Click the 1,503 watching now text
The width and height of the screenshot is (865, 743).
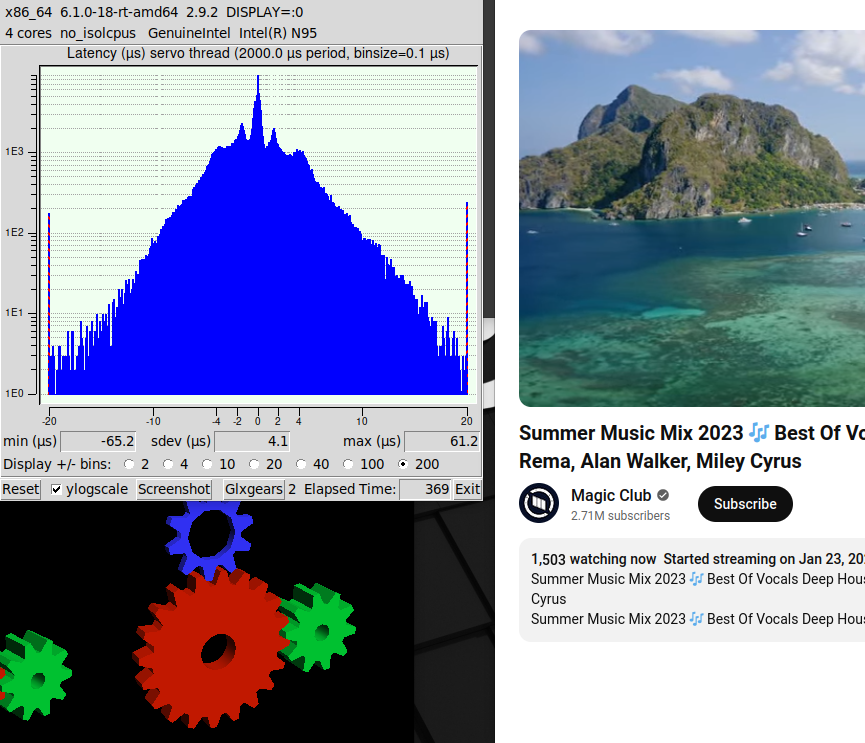[594, 559]
